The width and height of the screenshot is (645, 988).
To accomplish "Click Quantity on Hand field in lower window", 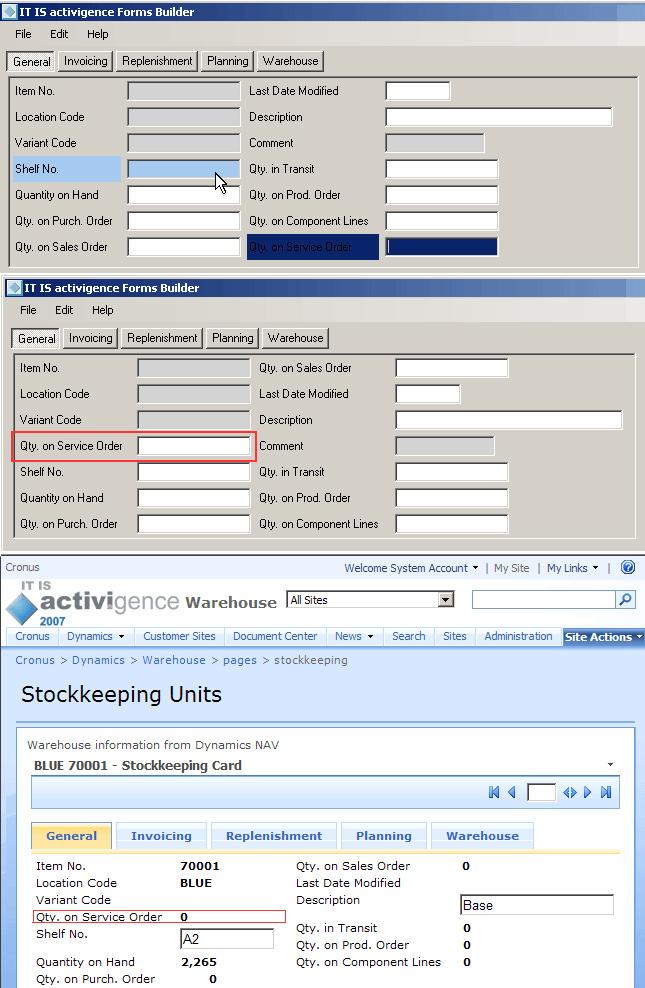I will click(x=194, y=498).
